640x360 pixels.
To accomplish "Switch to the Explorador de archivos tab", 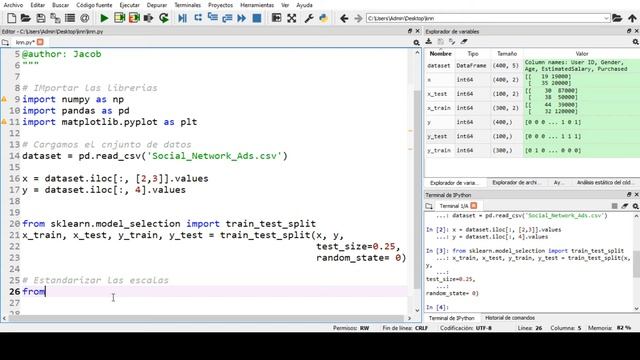I will pyautogui.click(x=516, y=182).
